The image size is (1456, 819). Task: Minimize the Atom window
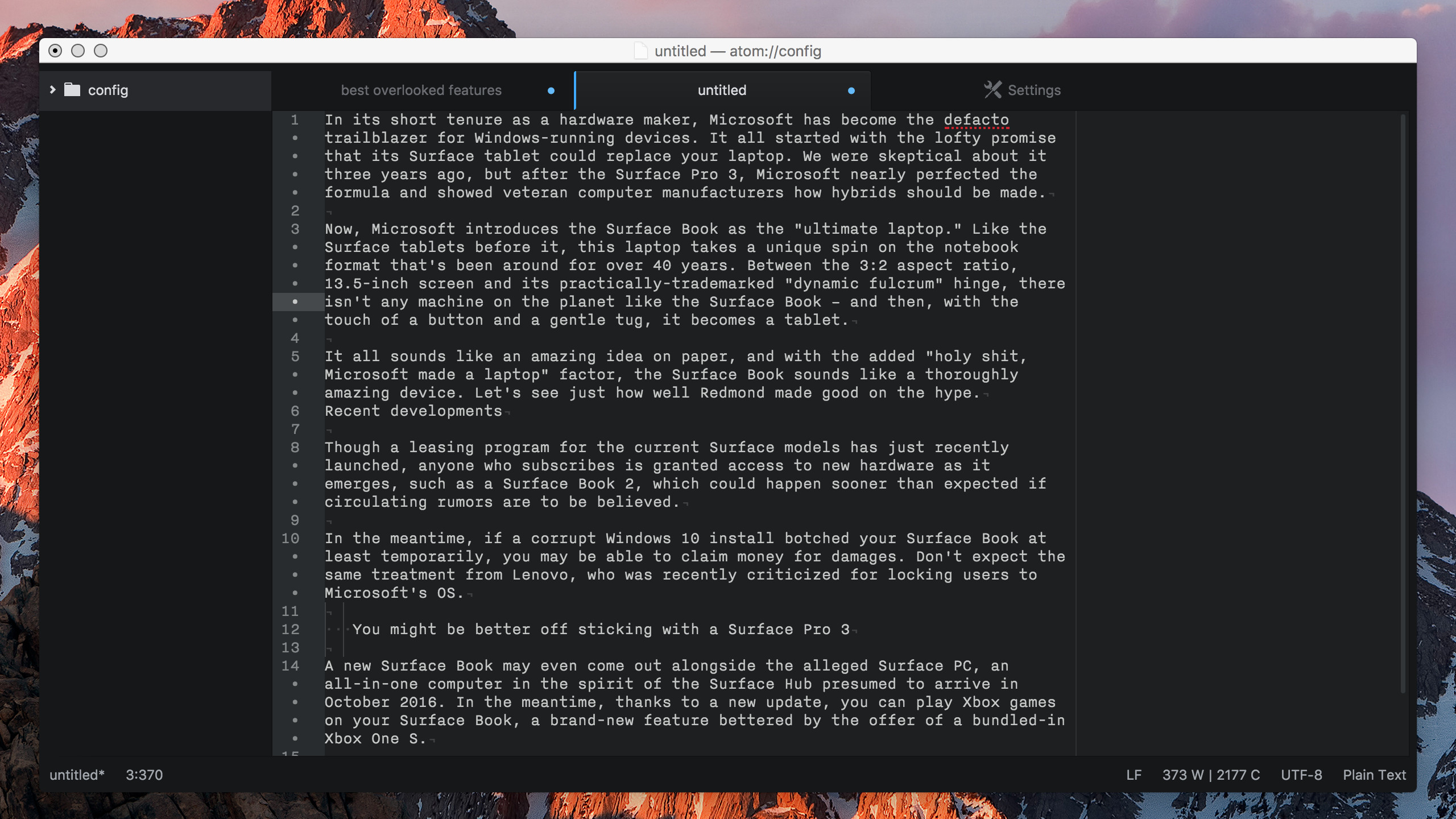click(78, 51)
